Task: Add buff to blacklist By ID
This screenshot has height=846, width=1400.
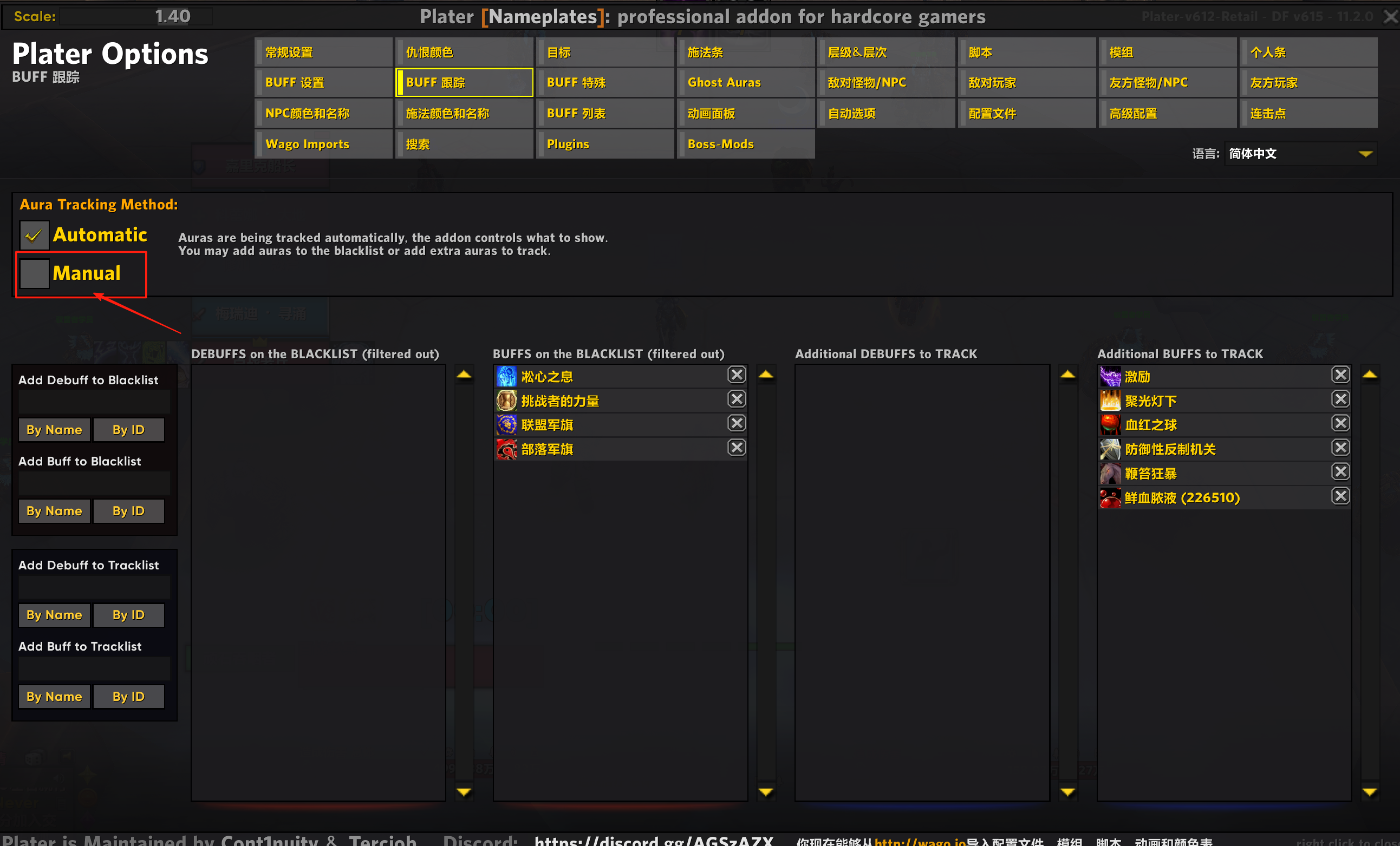Action: [x=129, y=511]
